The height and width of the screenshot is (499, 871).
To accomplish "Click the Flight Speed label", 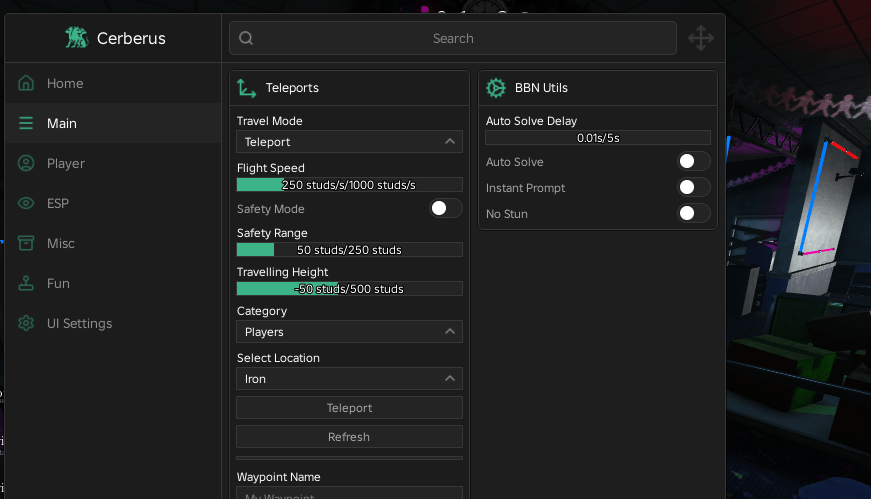I will coord(271,168).
